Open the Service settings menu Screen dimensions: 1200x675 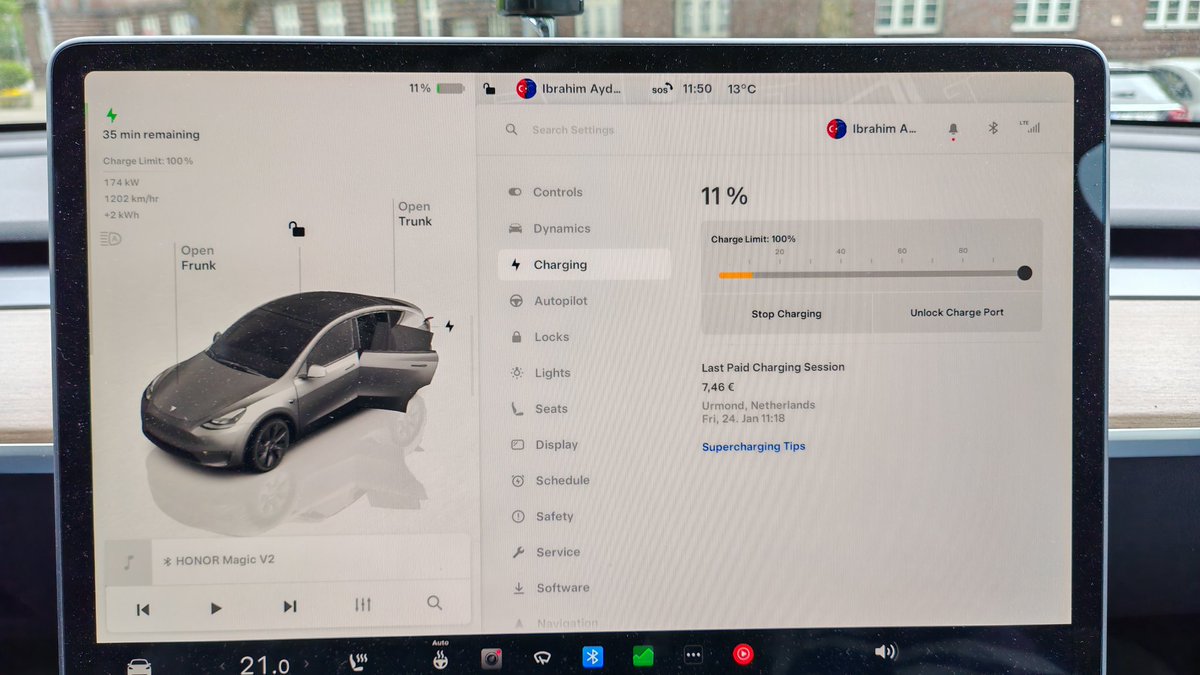[545, 552]
